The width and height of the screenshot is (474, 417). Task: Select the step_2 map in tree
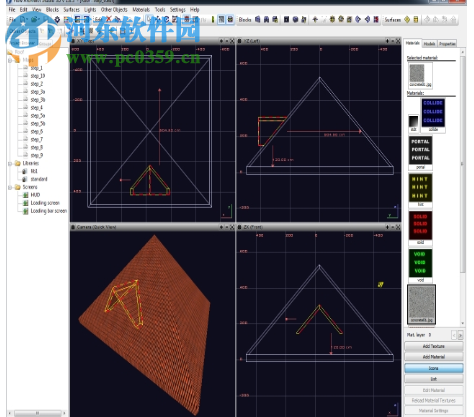[36, 84]
